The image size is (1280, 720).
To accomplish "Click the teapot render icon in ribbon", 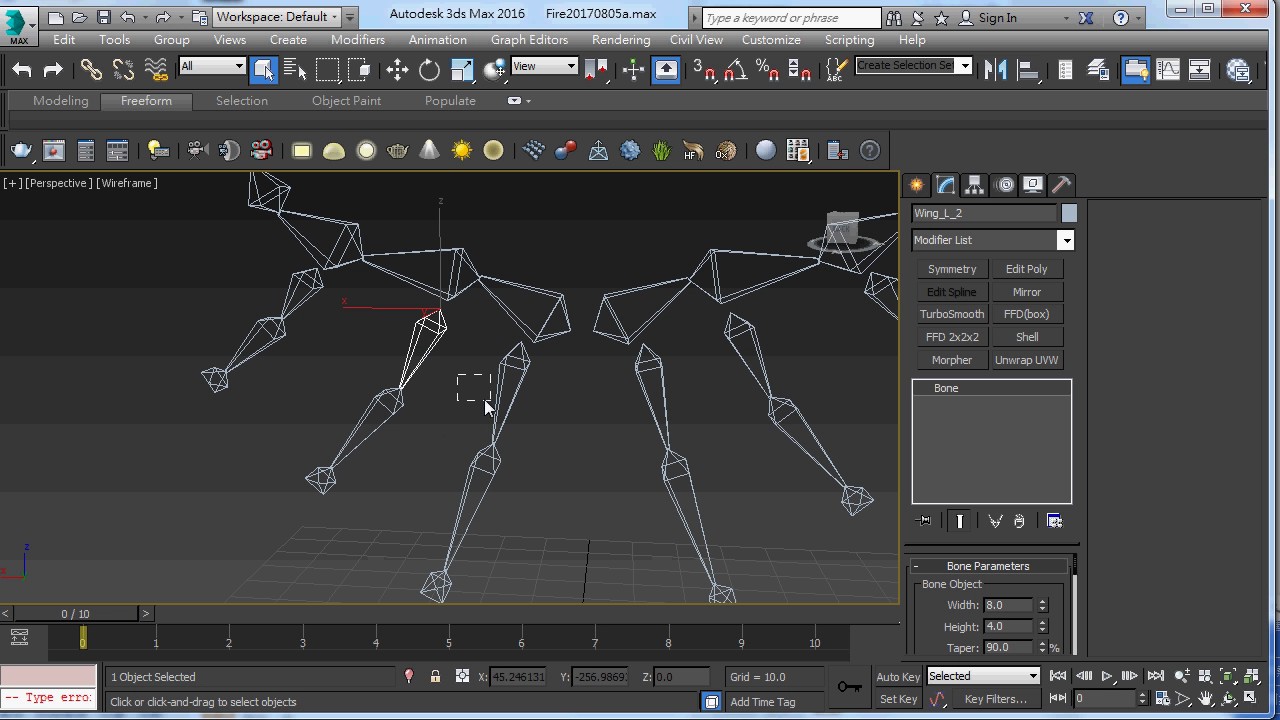I will point(21,150).
